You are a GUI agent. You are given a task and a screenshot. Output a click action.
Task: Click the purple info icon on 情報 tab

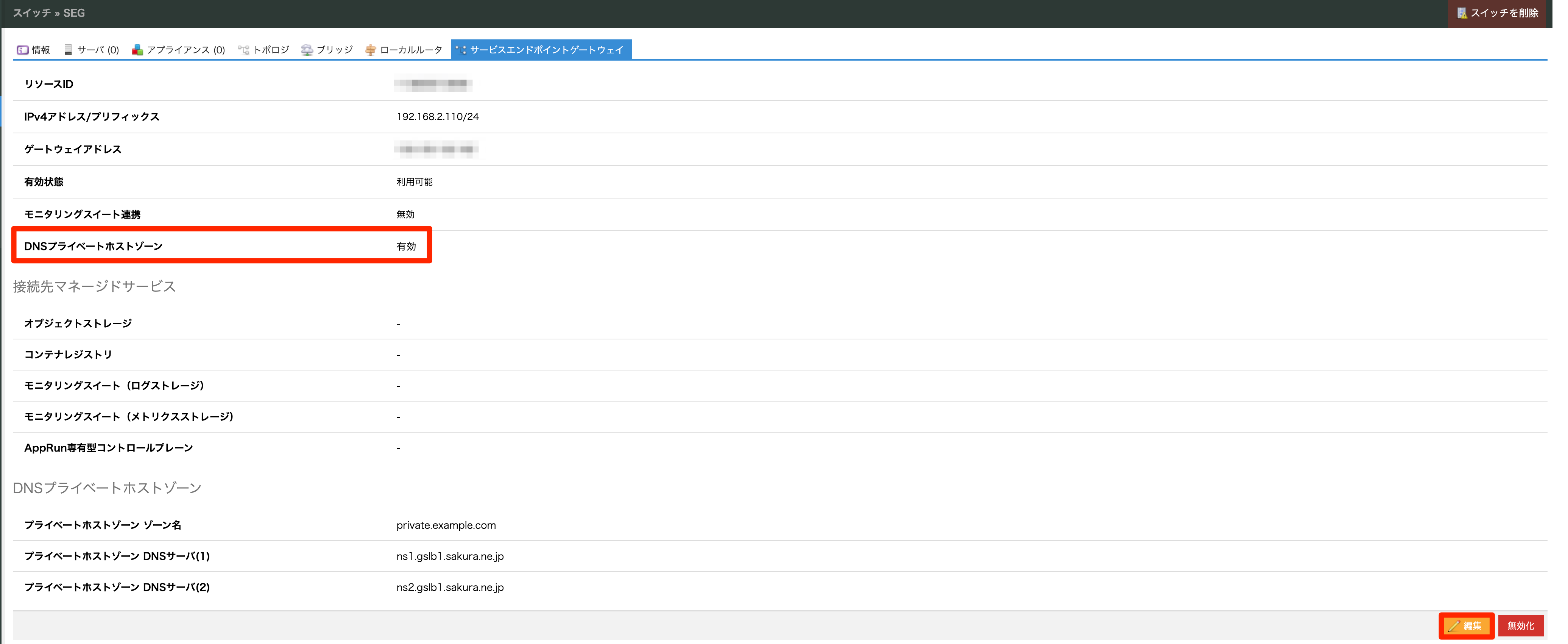22,50
